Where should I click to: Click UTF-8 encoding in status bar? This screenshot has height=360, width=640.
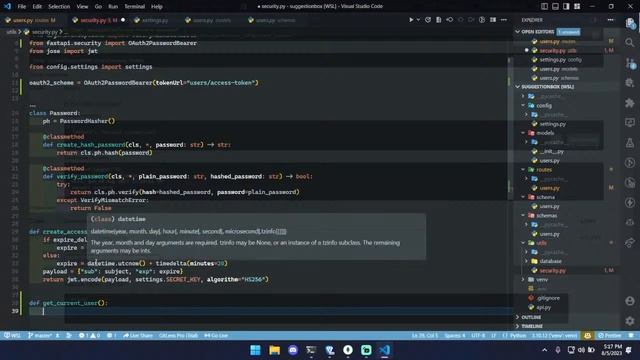[478, 336]
